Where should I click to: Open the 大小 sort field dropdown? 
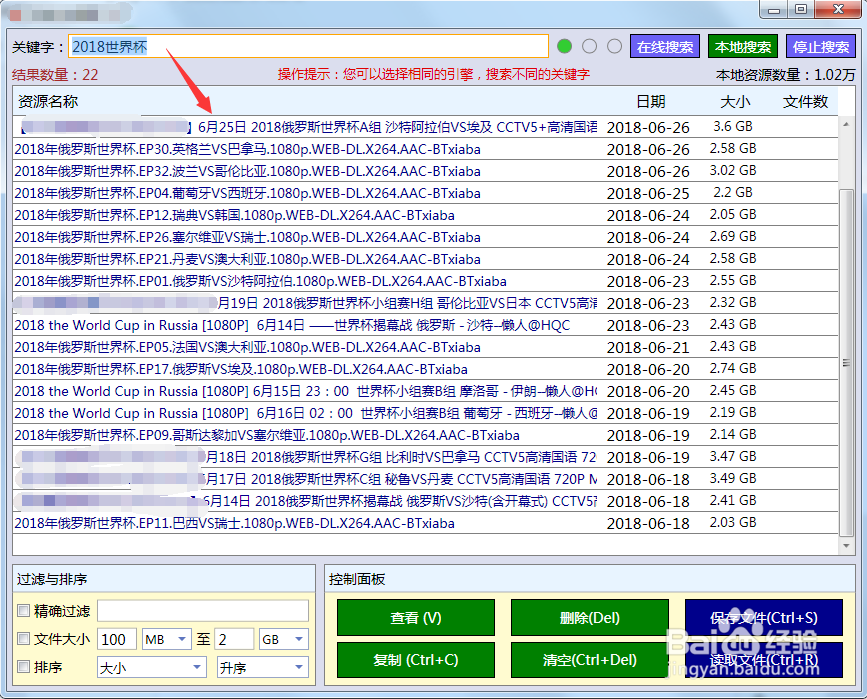pos(151,667)
